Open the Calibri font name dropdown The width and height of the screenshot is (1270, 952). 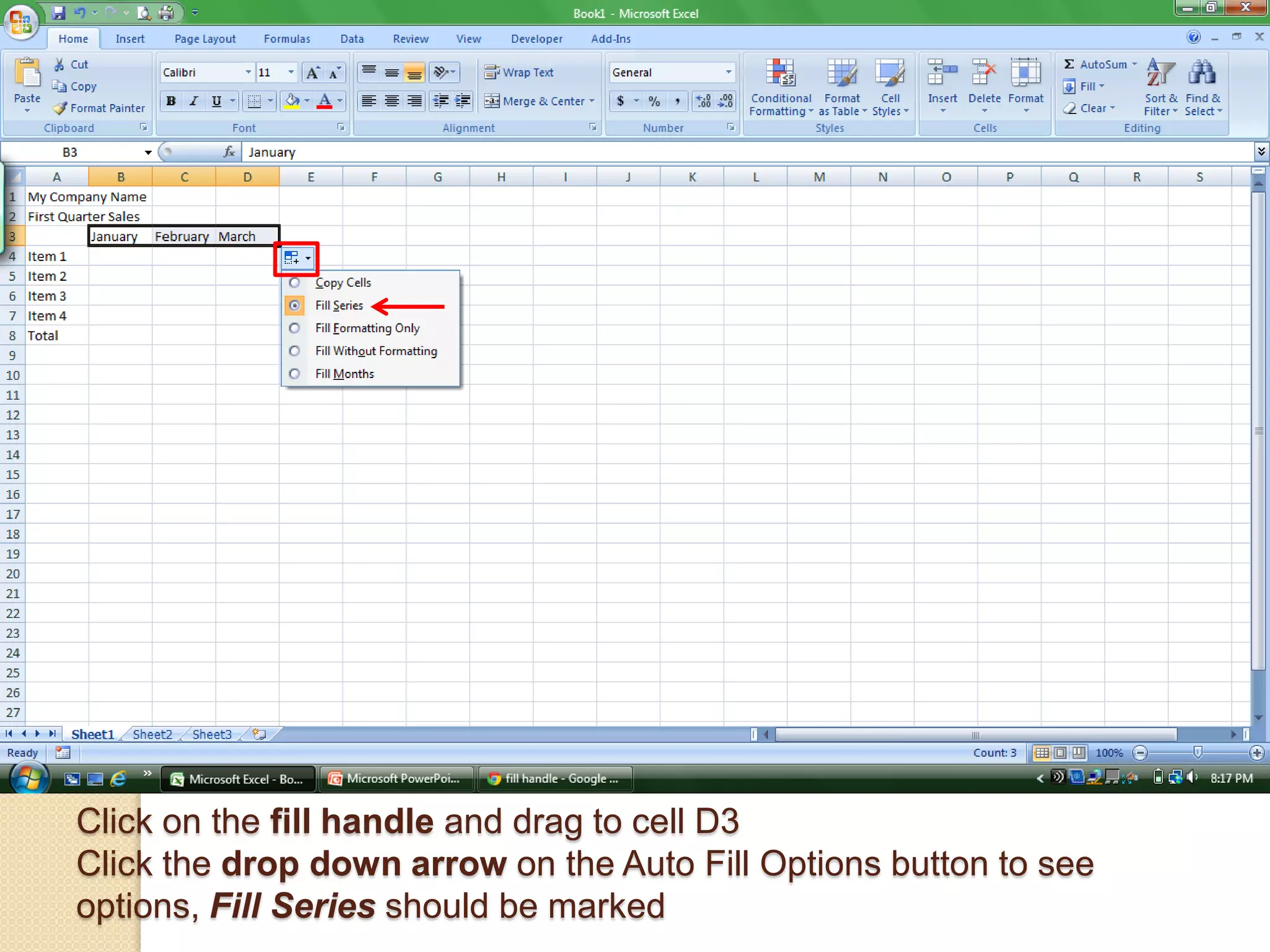point(248,73)
